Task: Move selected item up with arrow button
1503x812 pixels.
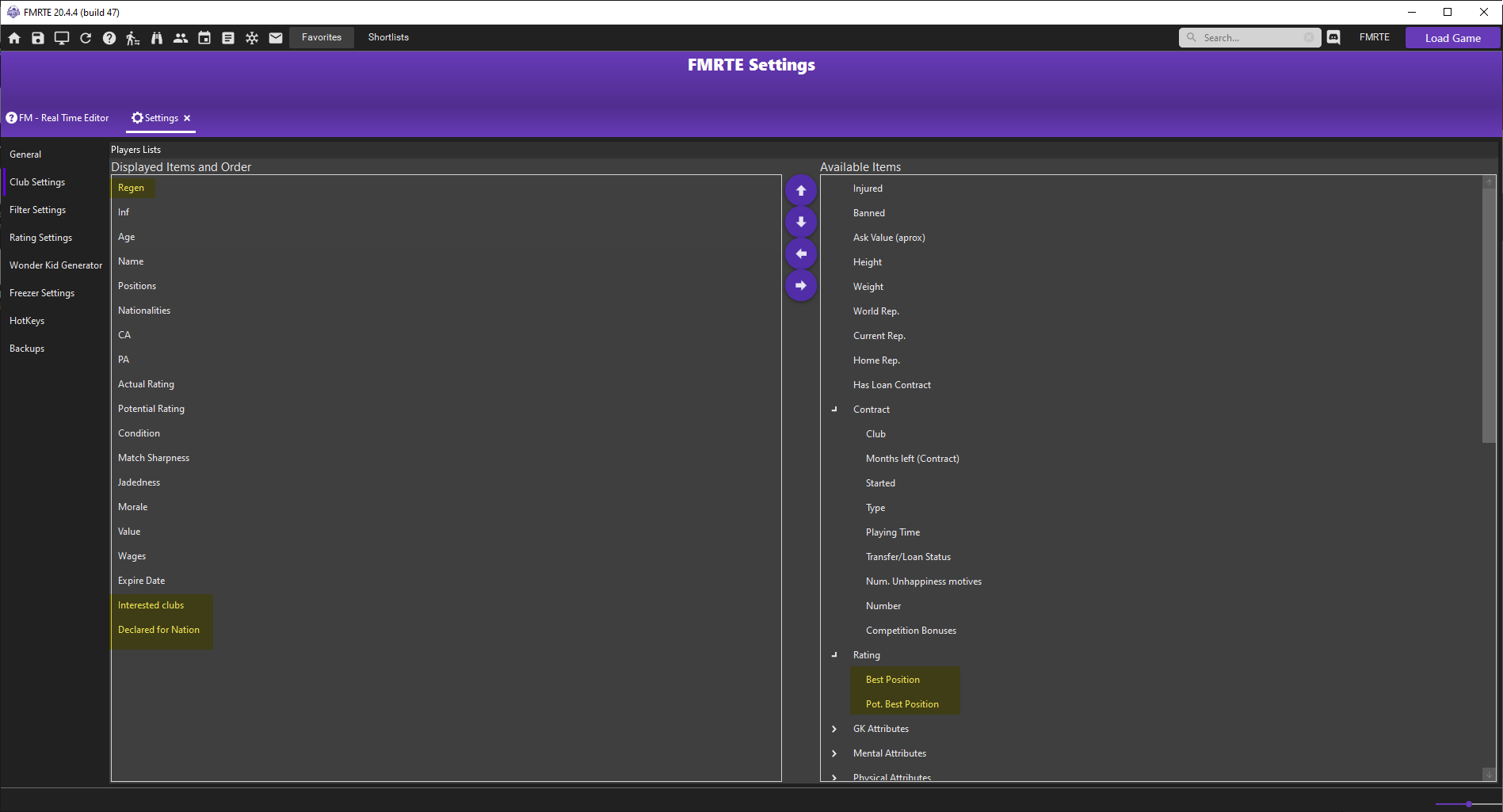Action: (x=800, y=191)
